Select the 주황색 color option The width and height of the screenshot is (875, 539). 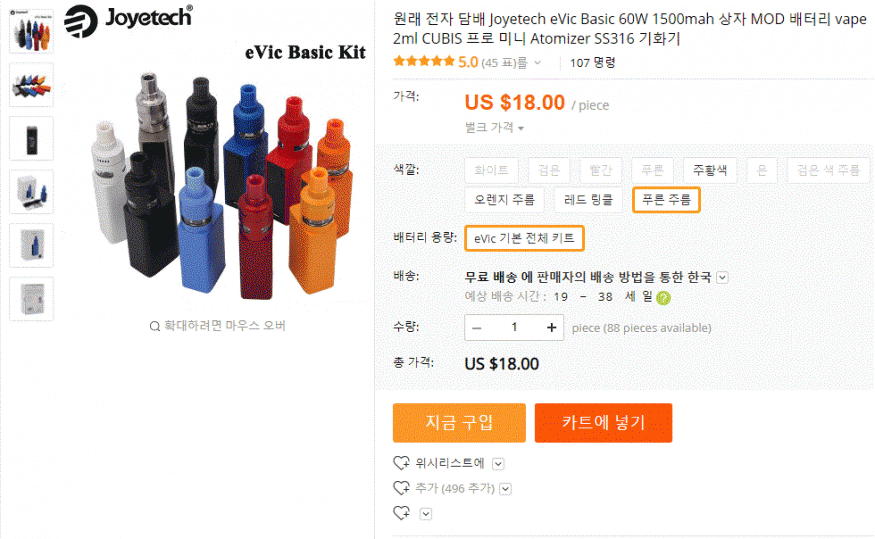710,170
